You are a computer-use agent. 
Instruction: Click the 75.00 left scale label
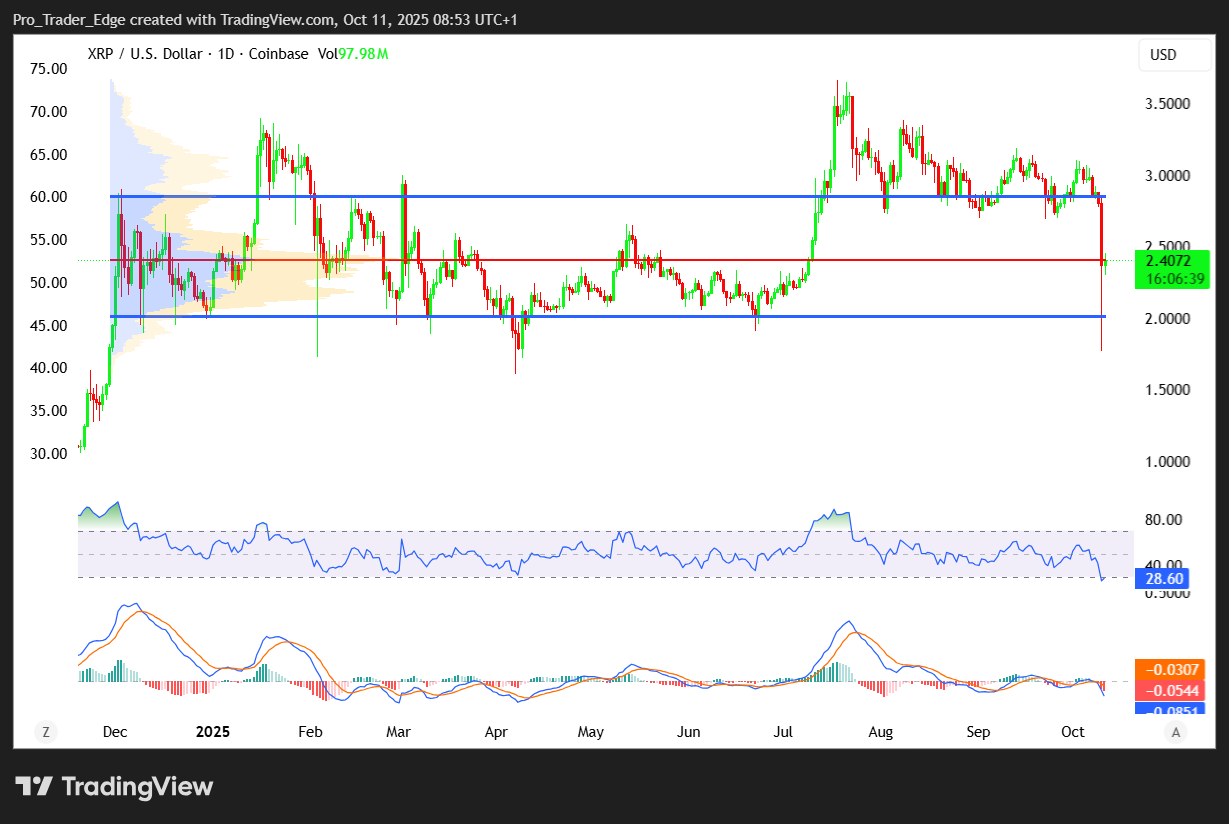(x=48, y=69)
